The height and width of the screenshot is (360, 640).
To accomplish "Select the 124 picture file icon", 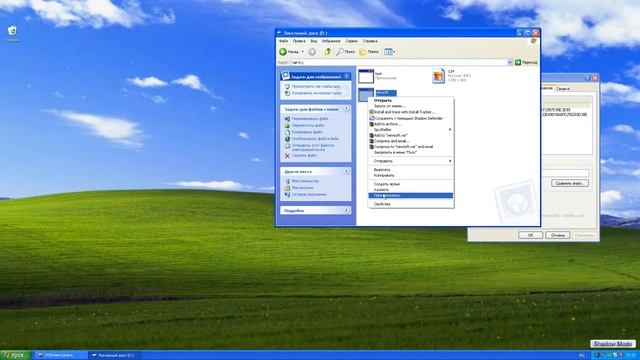I will 438,76.
